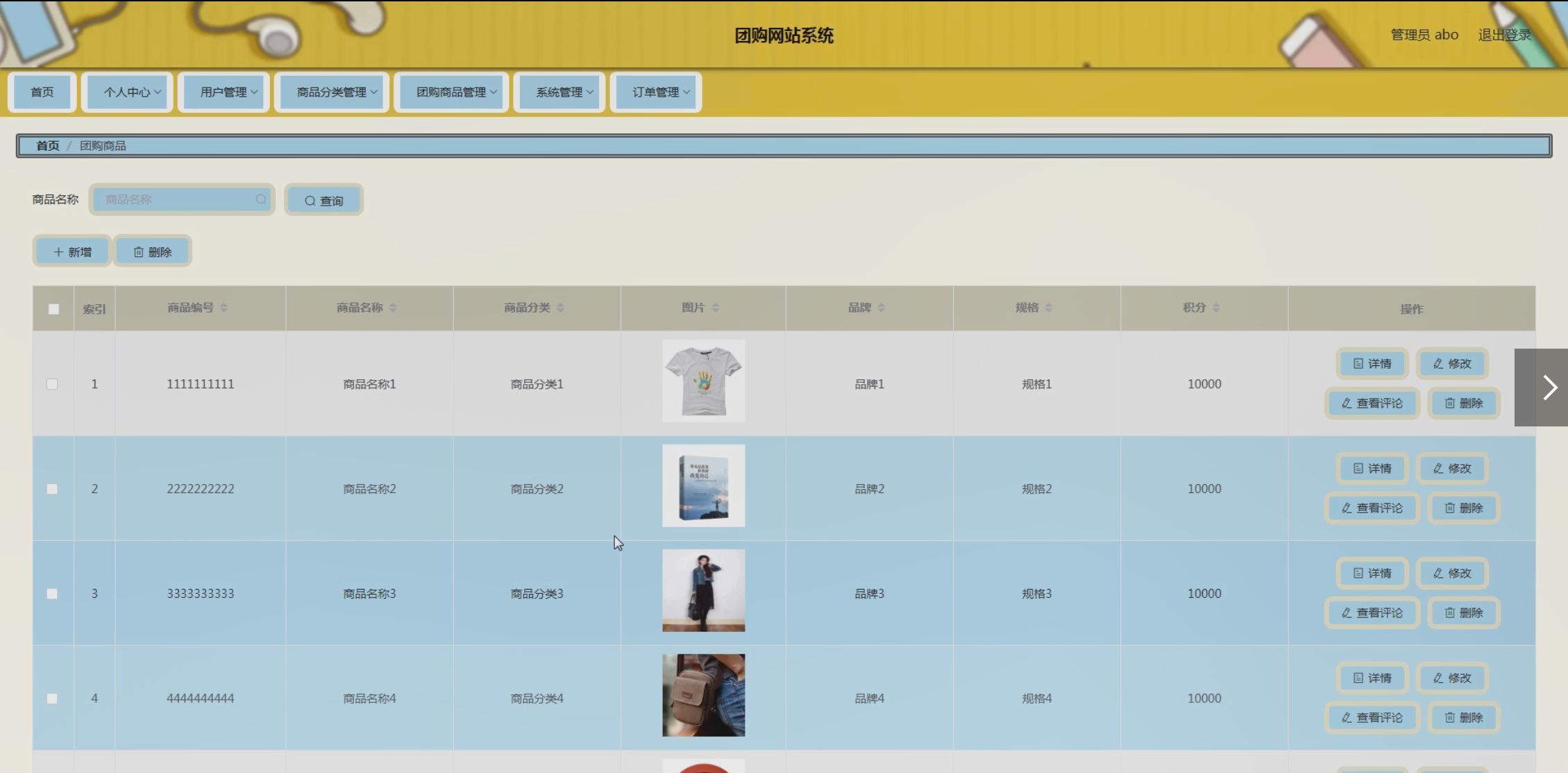Open 详情 for 商品名称2

tap(1372, 468)
